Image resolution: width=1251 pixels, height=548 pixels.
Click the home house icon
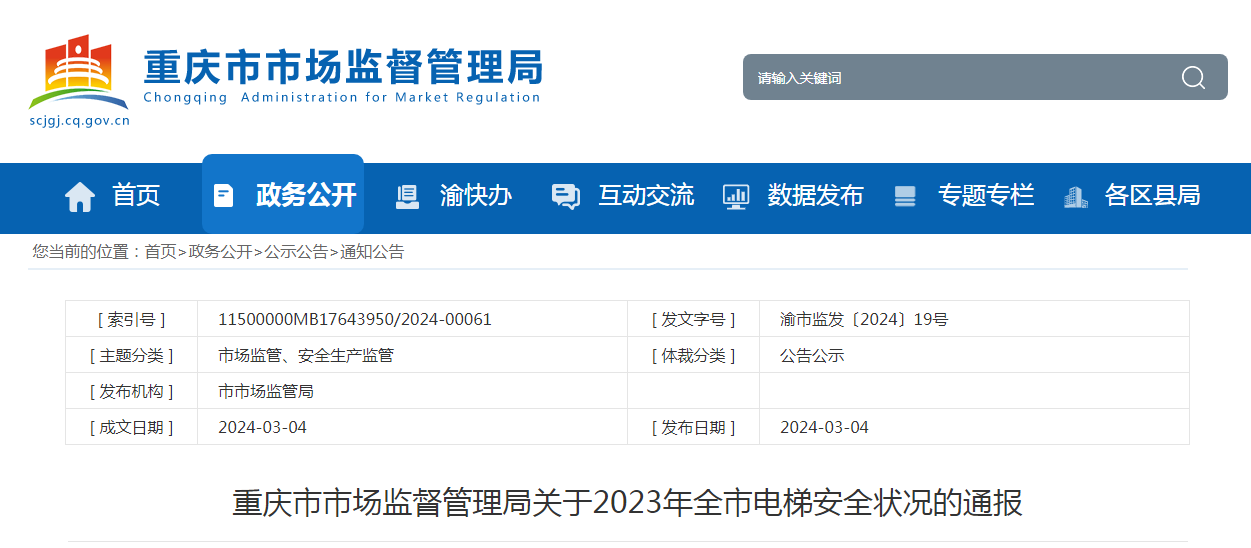pos(80,196)
